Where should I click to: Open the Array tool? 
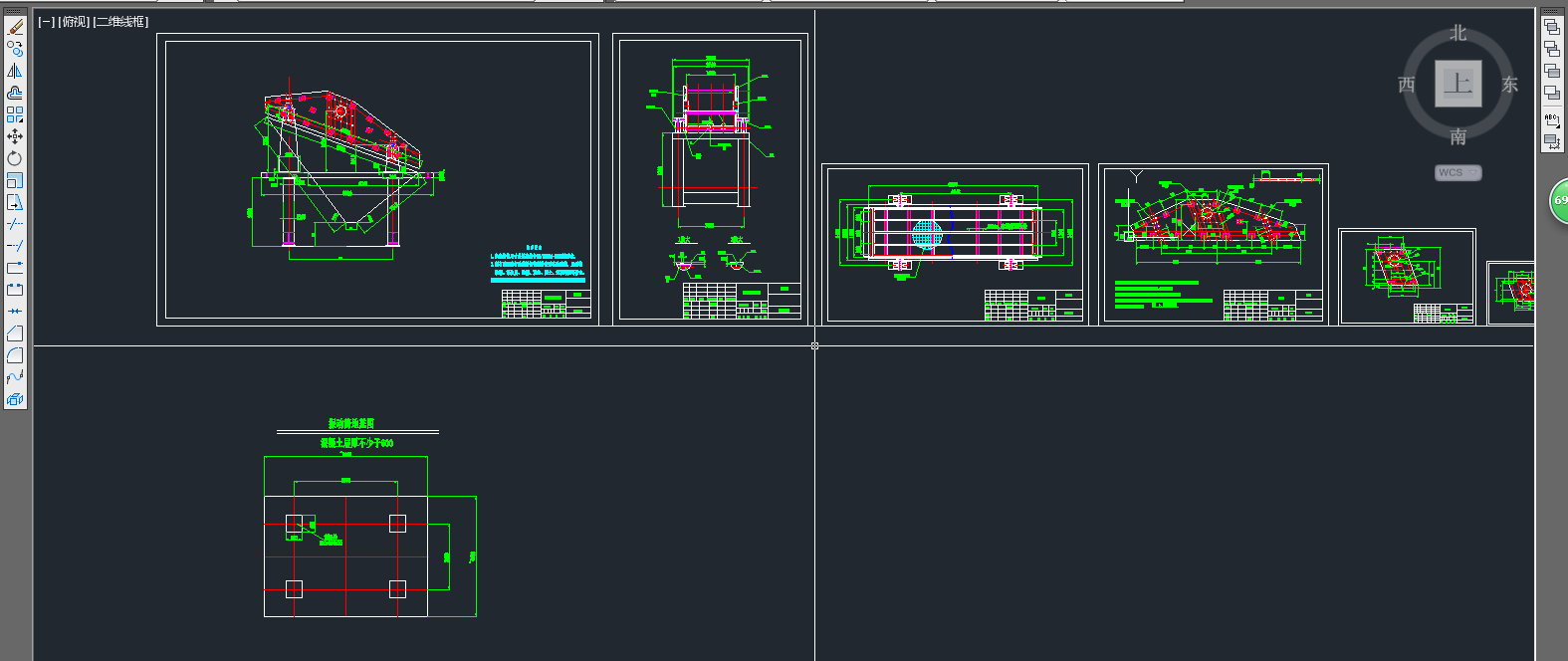tap(15, 114)
